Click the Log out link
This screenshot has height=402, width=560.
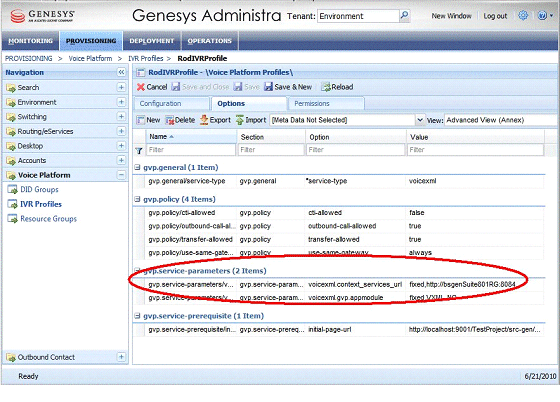(495, 16)
